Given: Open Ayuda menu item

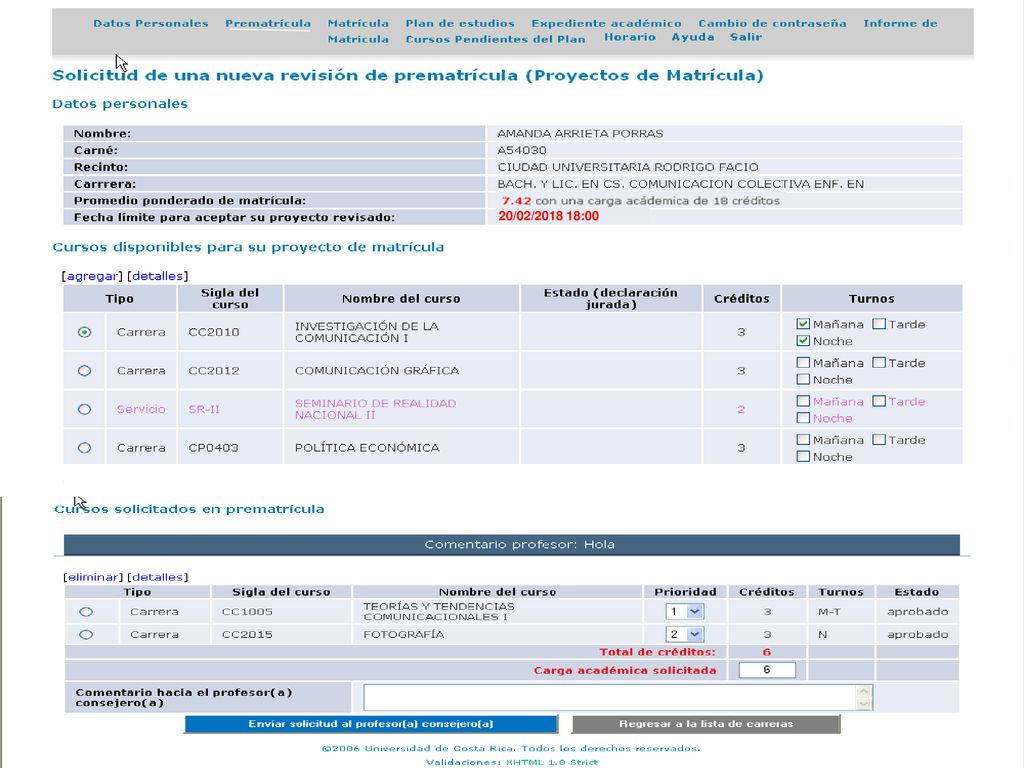Looking at the screenshot, I should tap(693, 37).
